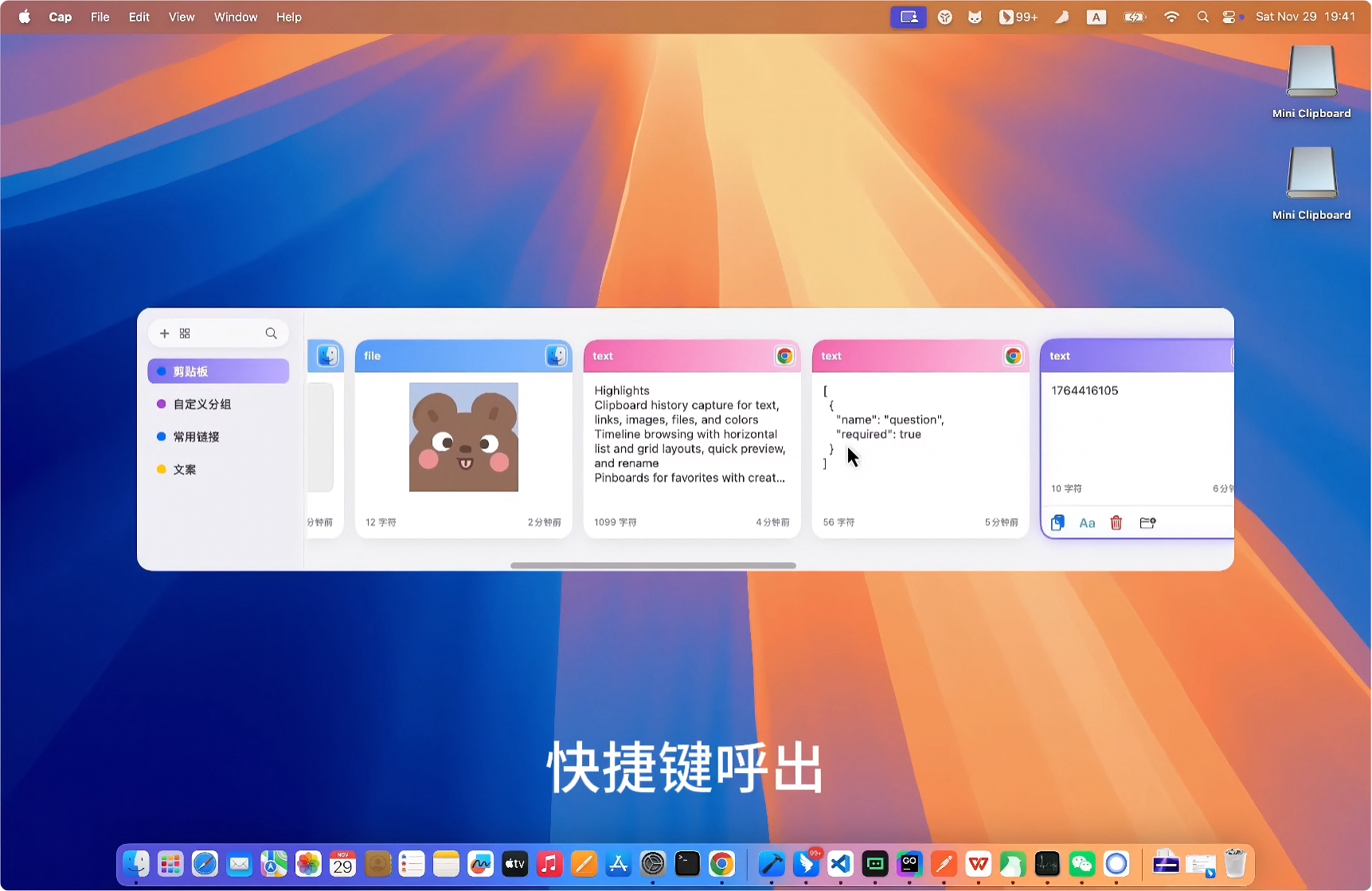Open the Window menu in the menu bar
The image size is (1372, 891).
(x=235, y=16)
